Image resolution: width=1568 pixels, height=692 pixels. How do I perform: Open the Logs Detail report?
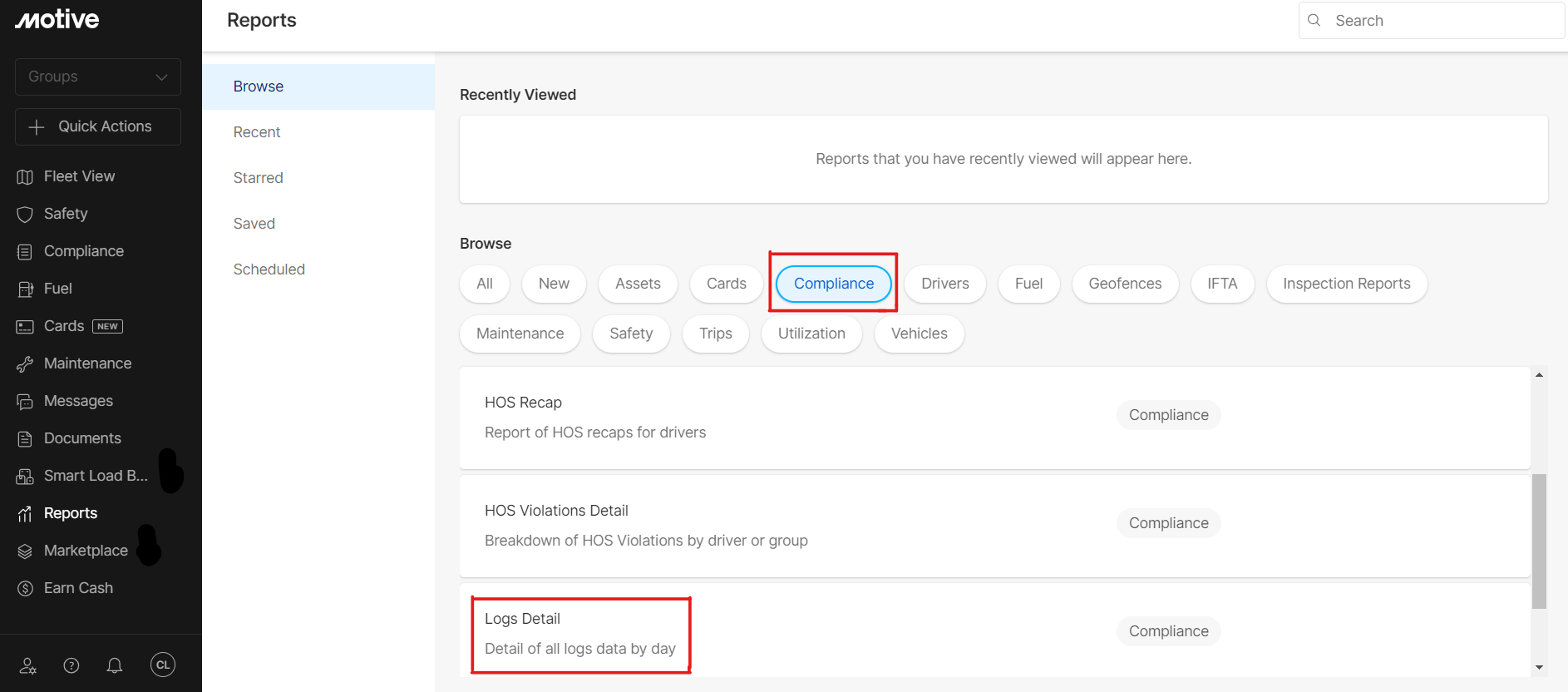coord(994,630)
